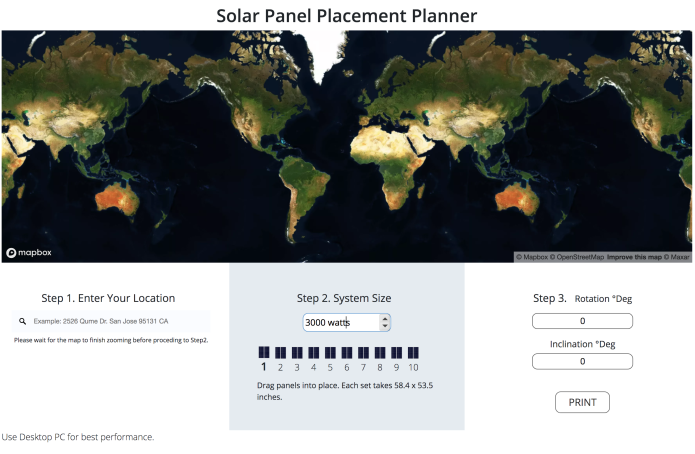The height and width of the screenshot is (454, 695).
Task: Choose solar panel set 5 icon
Action: click(x=330, y=353)
